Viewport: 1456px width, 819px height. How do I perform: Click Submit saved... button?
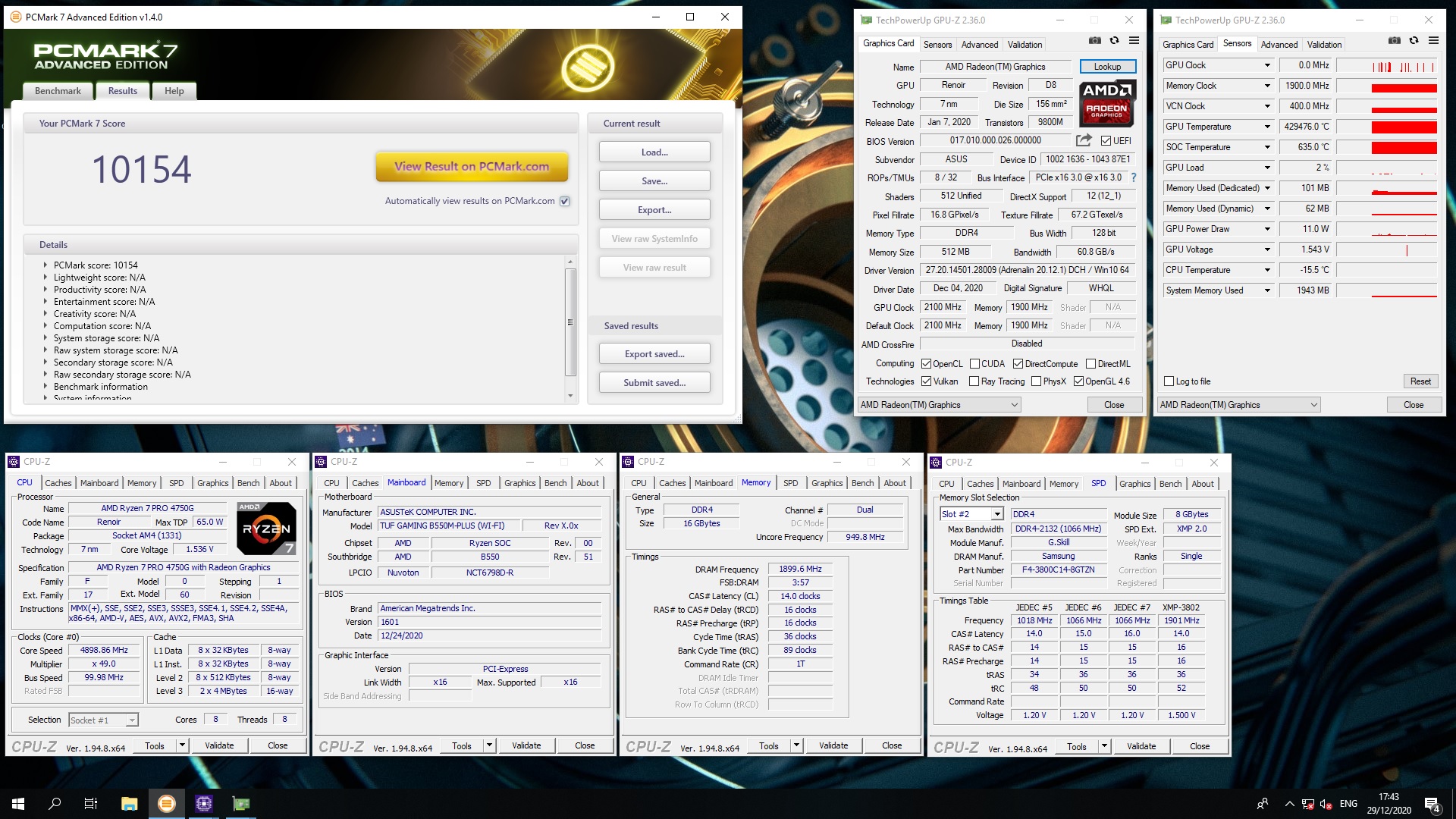tap(654, 383)
